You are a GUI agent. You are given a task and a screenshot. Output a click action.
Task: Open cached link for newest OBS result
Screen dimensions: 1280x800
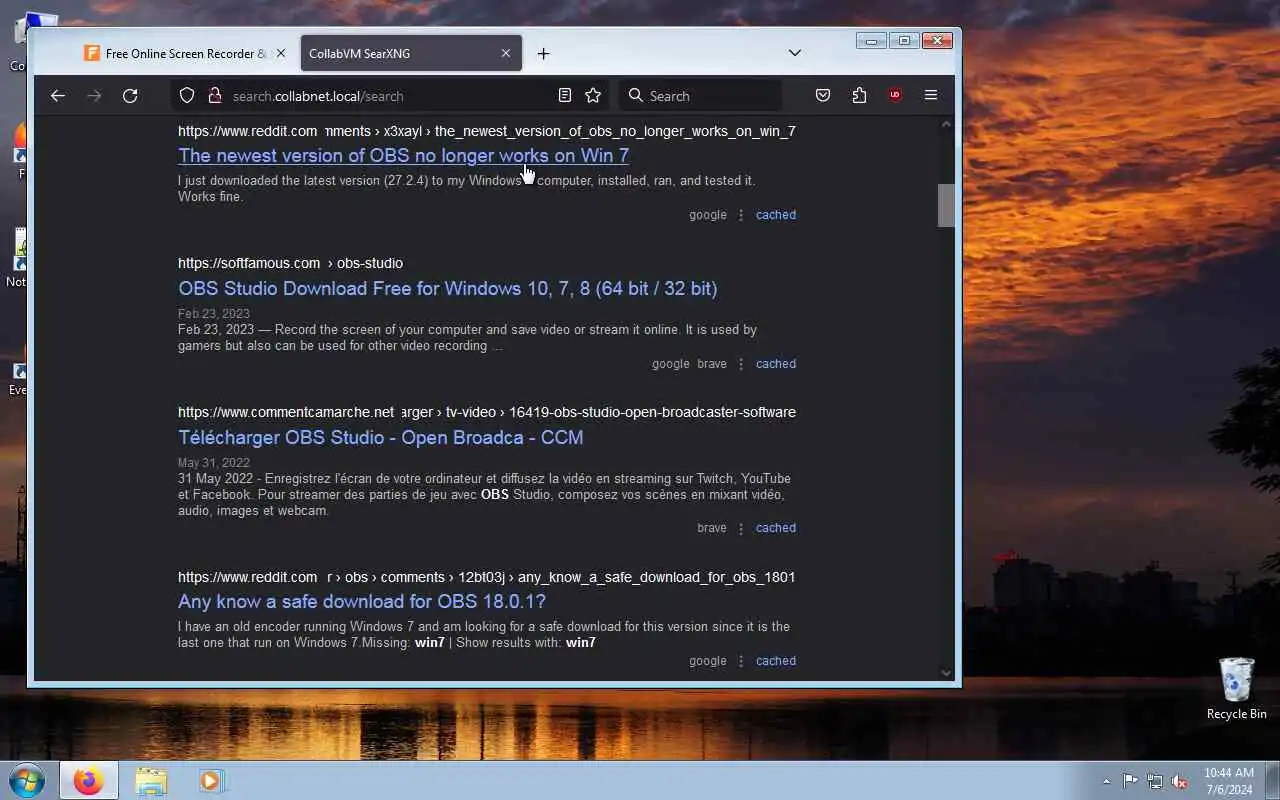click(x=776, y=215)
